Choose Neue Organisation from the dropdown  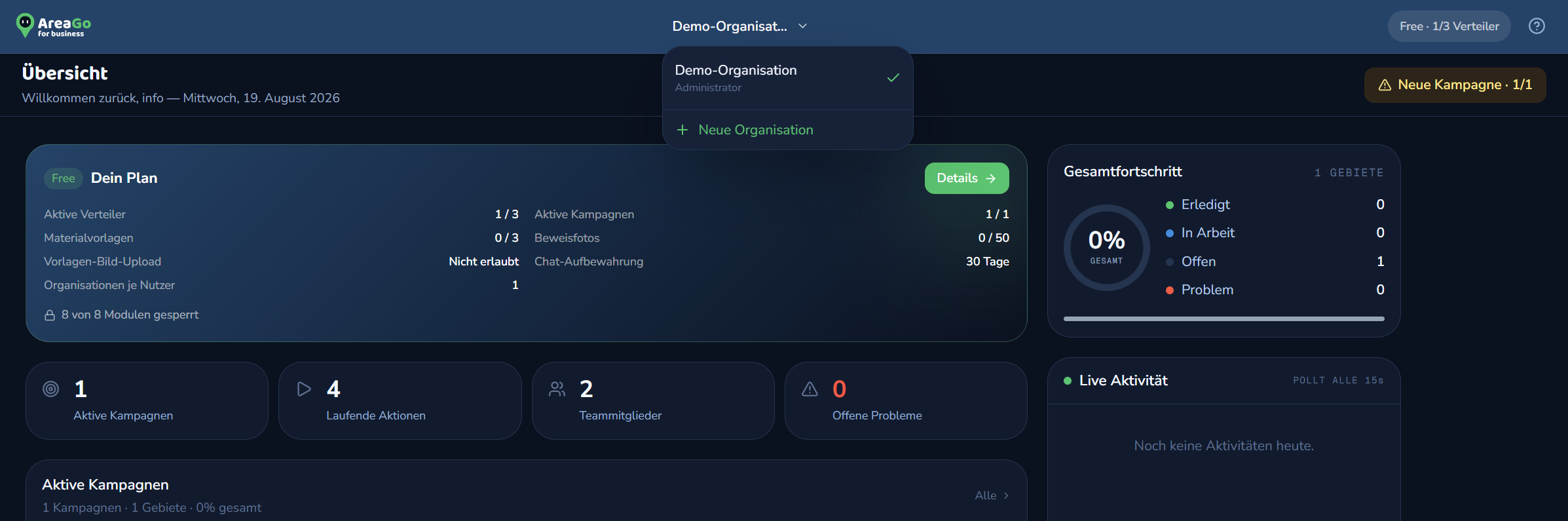click(788, 130)
